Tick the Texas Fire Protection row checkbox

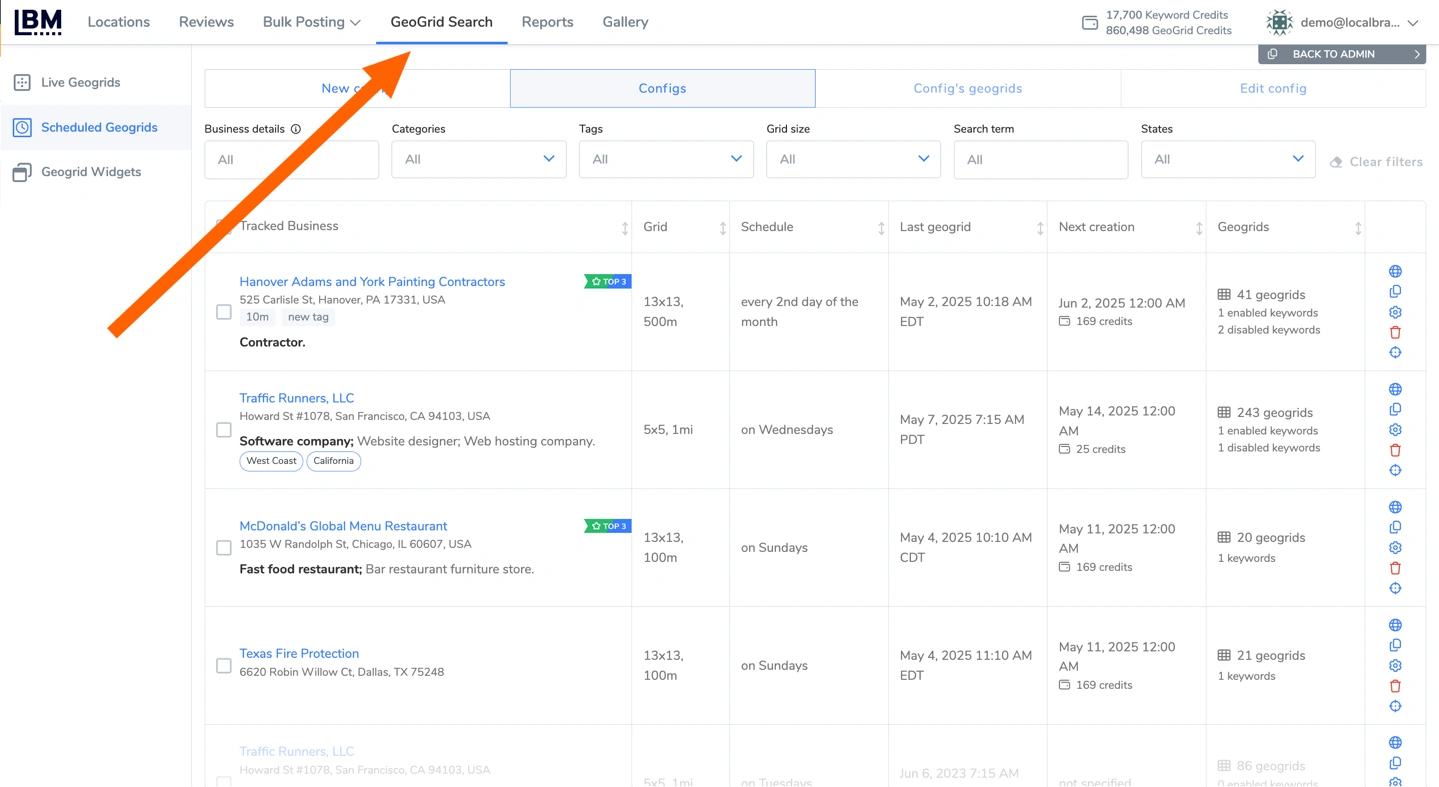coord(224,666)
